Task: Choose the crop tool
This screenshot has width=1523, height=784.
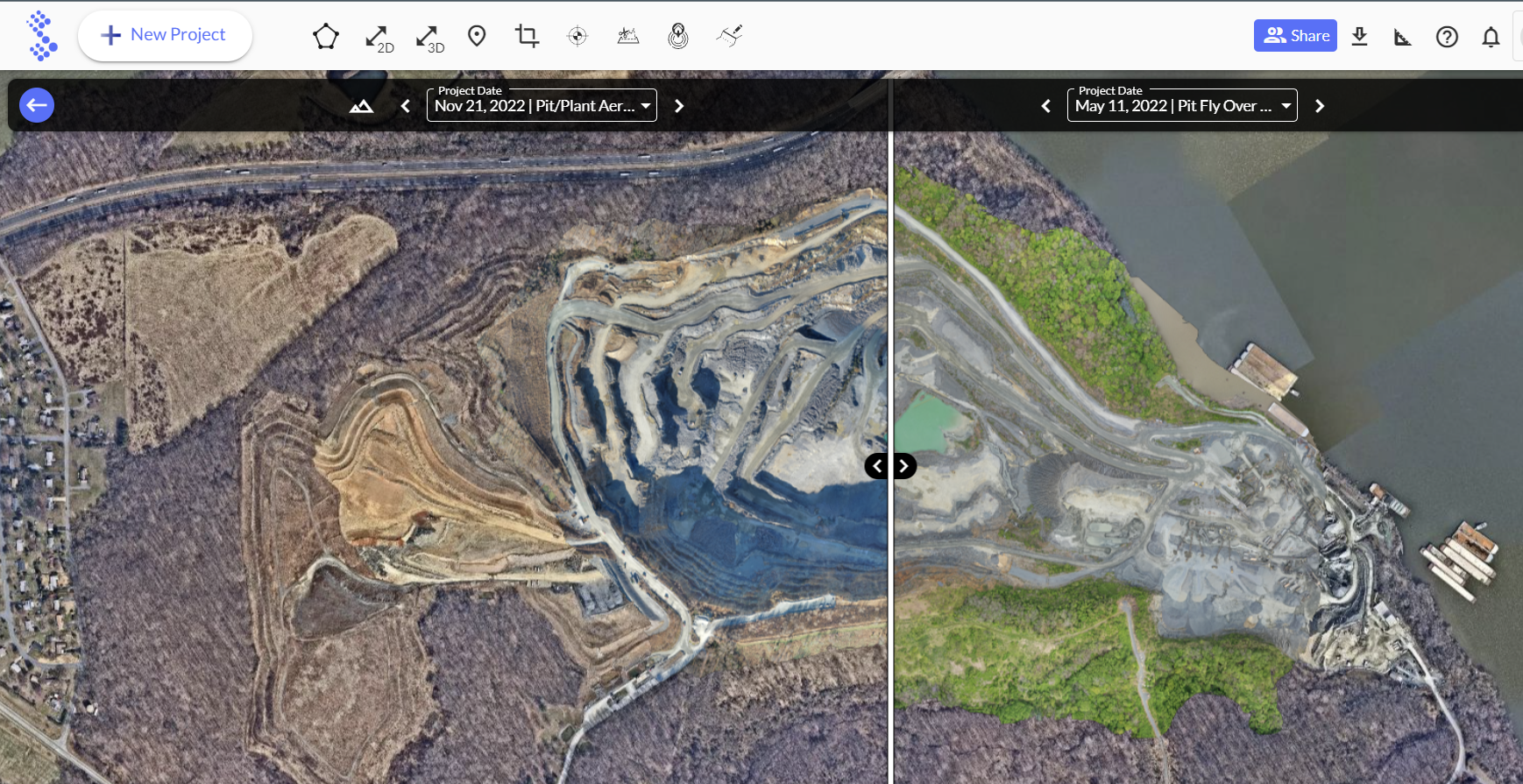Action: (527, 36)
